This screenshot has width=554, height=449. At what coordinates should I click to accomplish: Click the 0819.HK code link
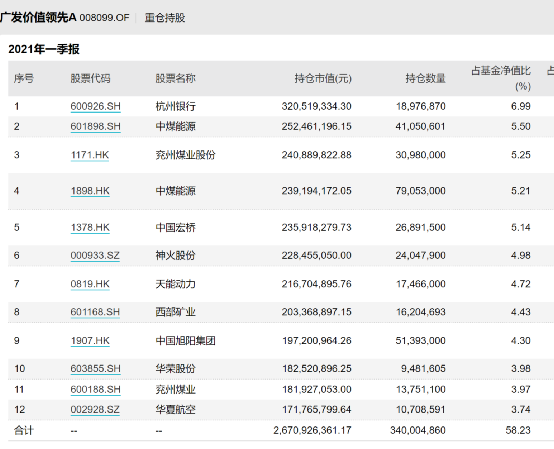90,284
